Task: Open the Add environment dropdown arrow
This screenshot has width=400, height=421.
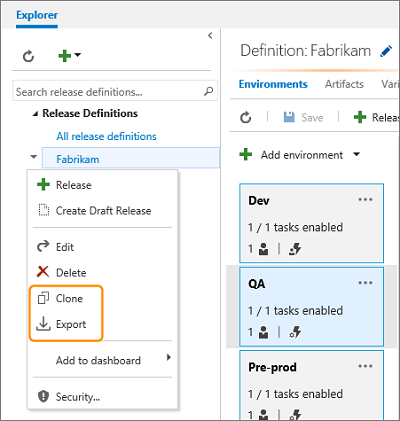Action: 357,154
